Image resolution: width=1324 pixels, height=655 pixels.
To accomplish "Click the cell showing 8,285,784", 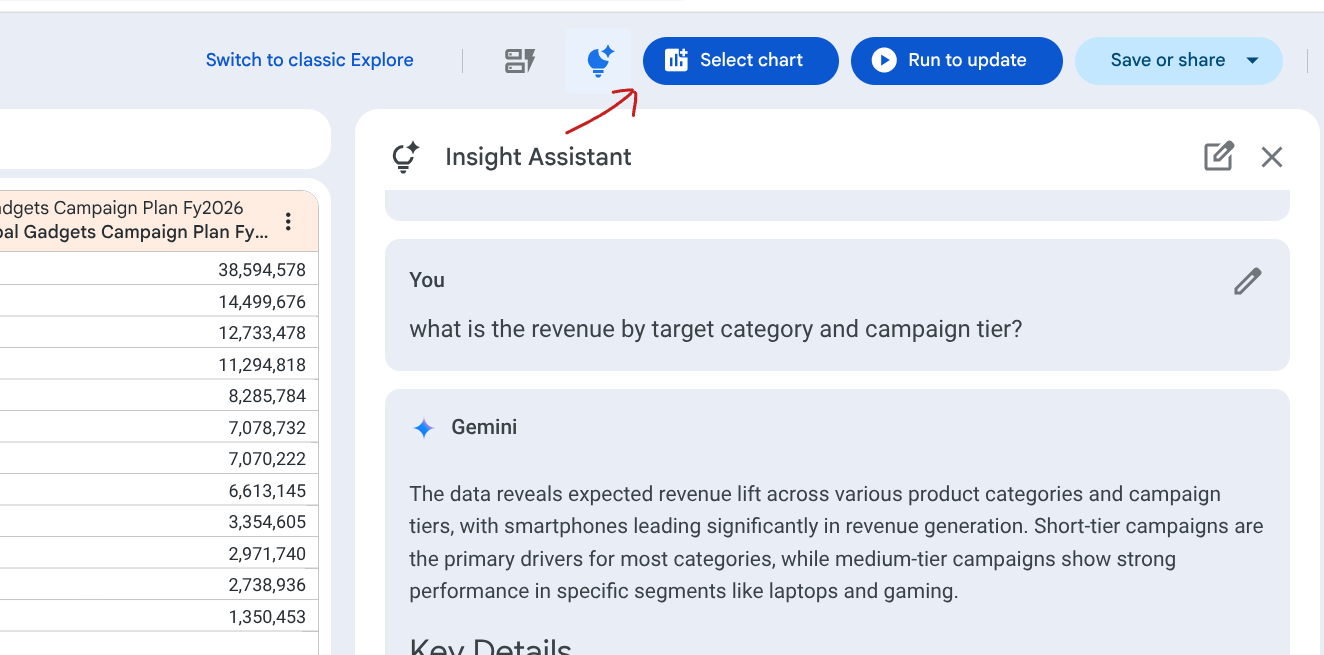I will (x=267, y=396).
